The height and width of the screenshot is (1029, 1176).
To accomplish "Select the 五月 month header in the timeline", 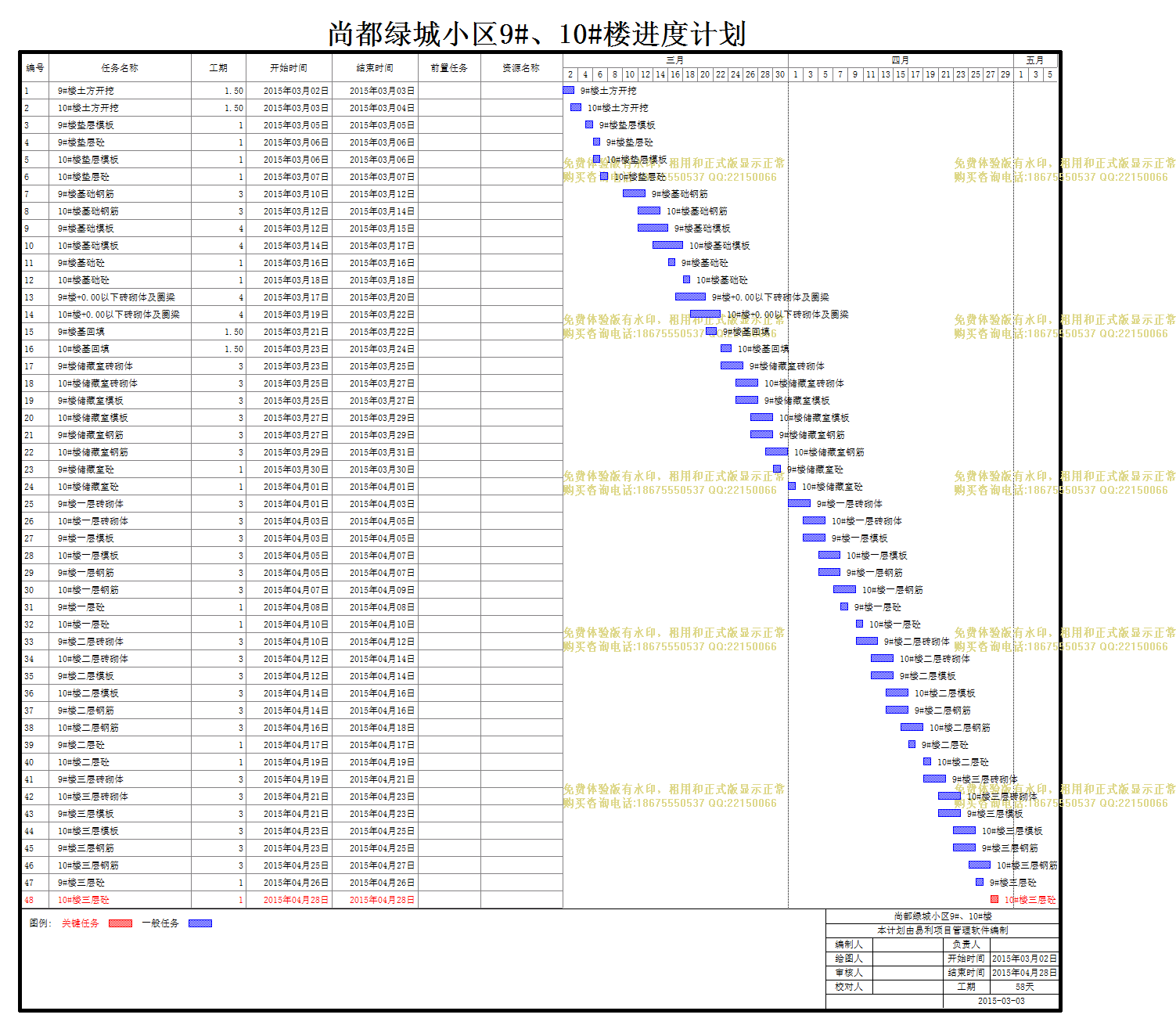I will click(1035, 60).
